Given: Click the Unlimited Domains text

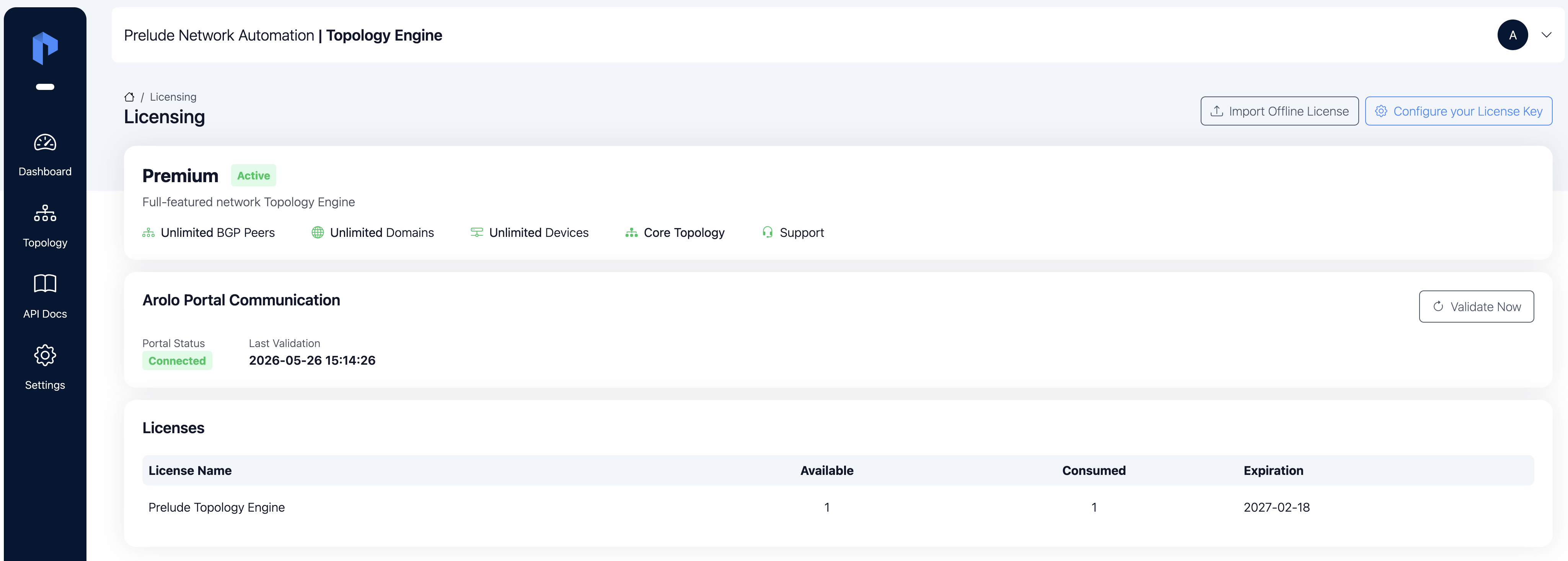Looking at the screenshot, I should tap(381, 233).
